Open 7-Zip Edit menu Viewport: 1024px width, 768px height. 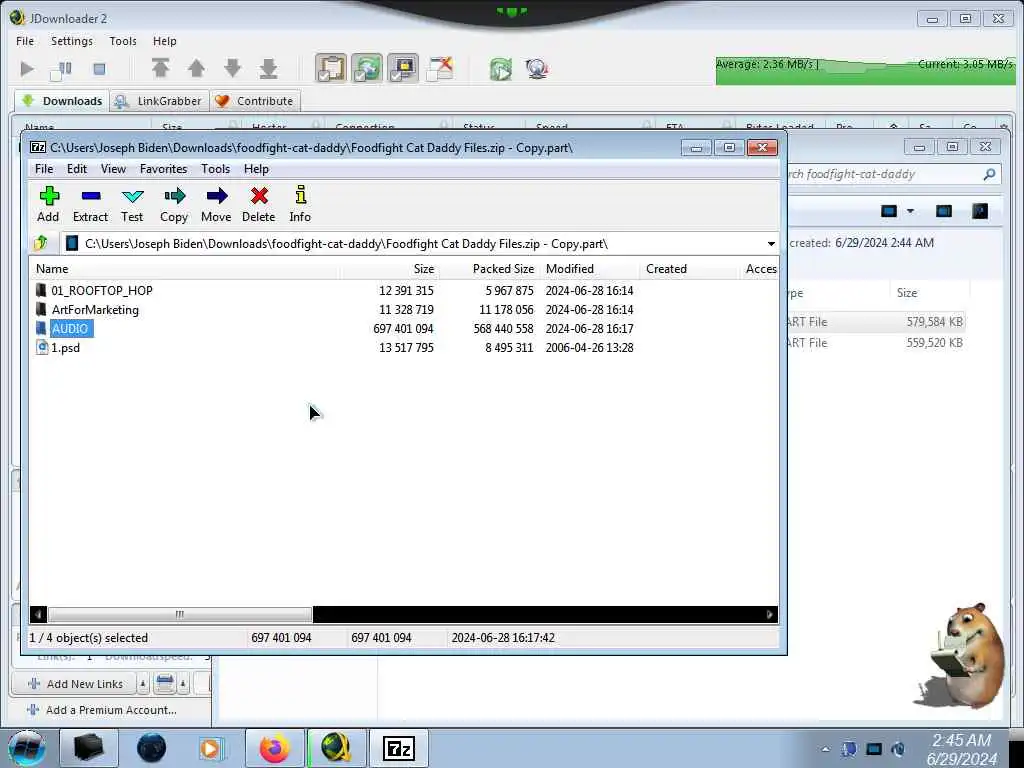click(76, 168)
